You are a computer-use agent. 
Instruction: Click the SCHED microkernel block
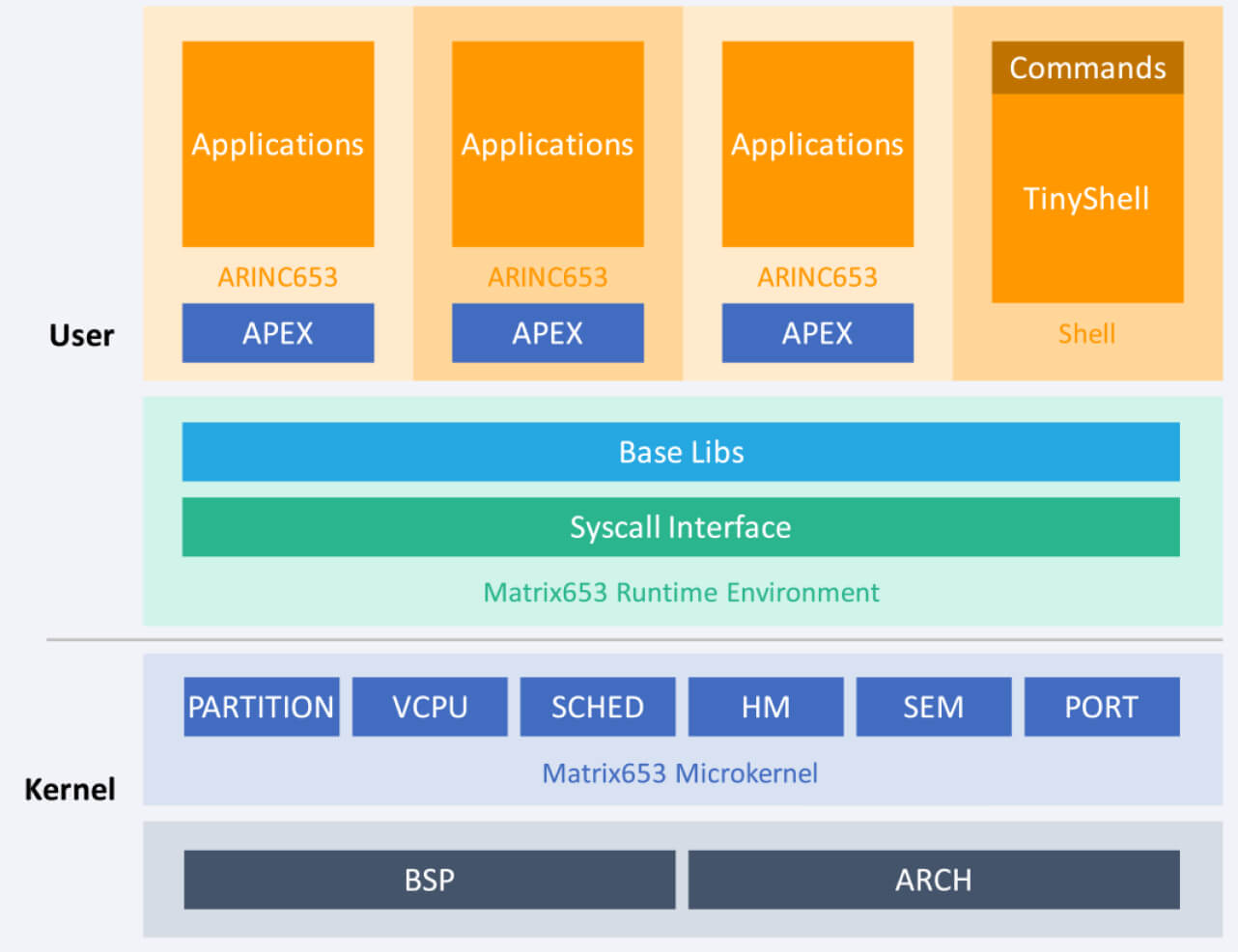pos(598,707)
